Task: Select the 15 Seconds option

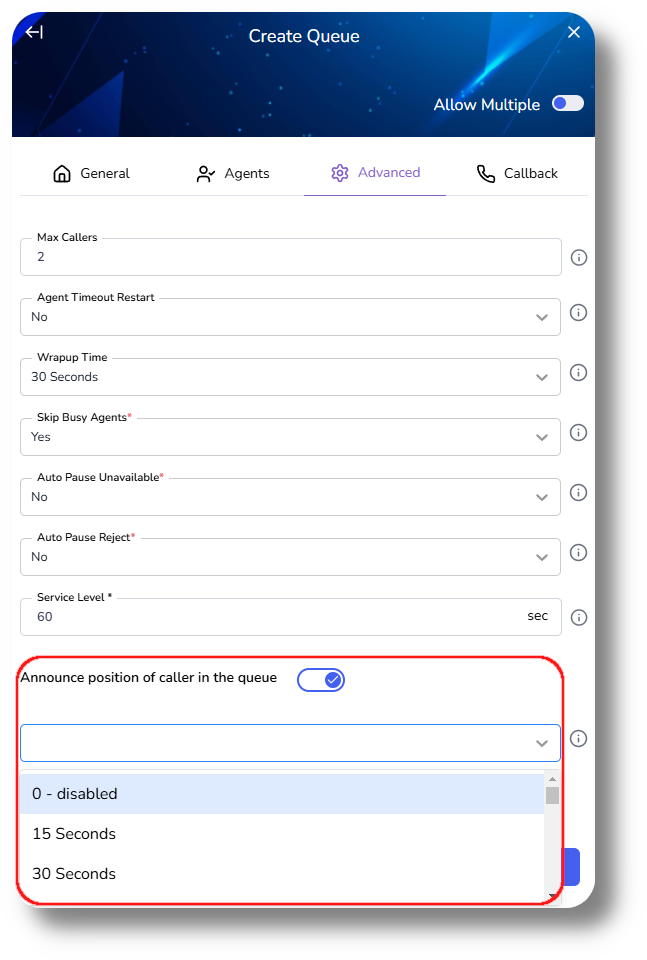Action: pyautogui.click(x=74, y=834)
